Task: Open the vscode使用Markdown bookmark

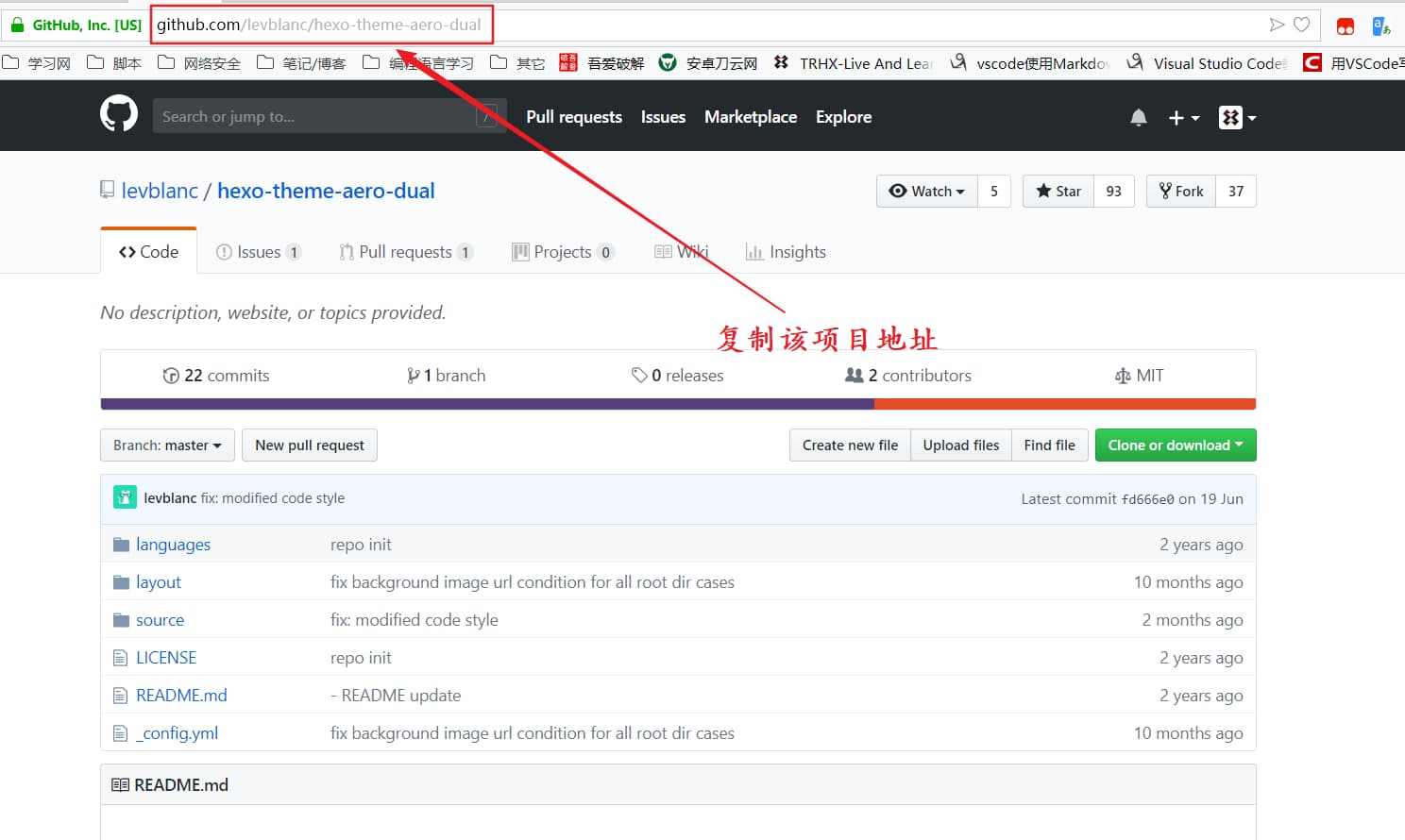Action: point(1030,63)
